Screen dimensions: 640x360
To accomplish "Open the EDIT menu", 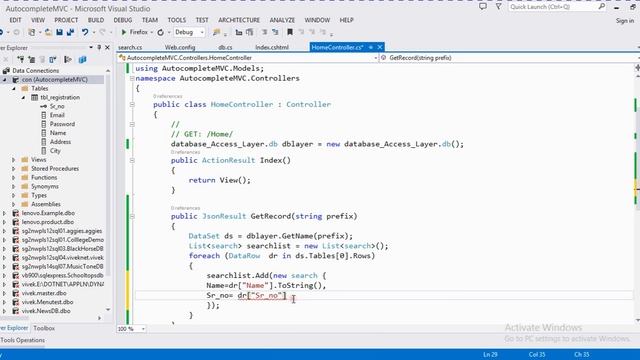I will [16, 20].
